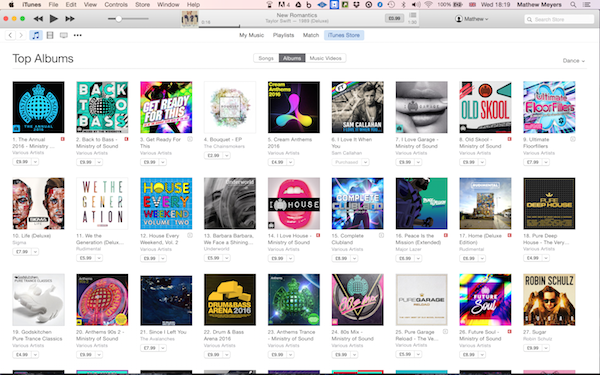Open the Notification Center icon
The width and height of the screenshot is (600, 375).
pos(586,5)
